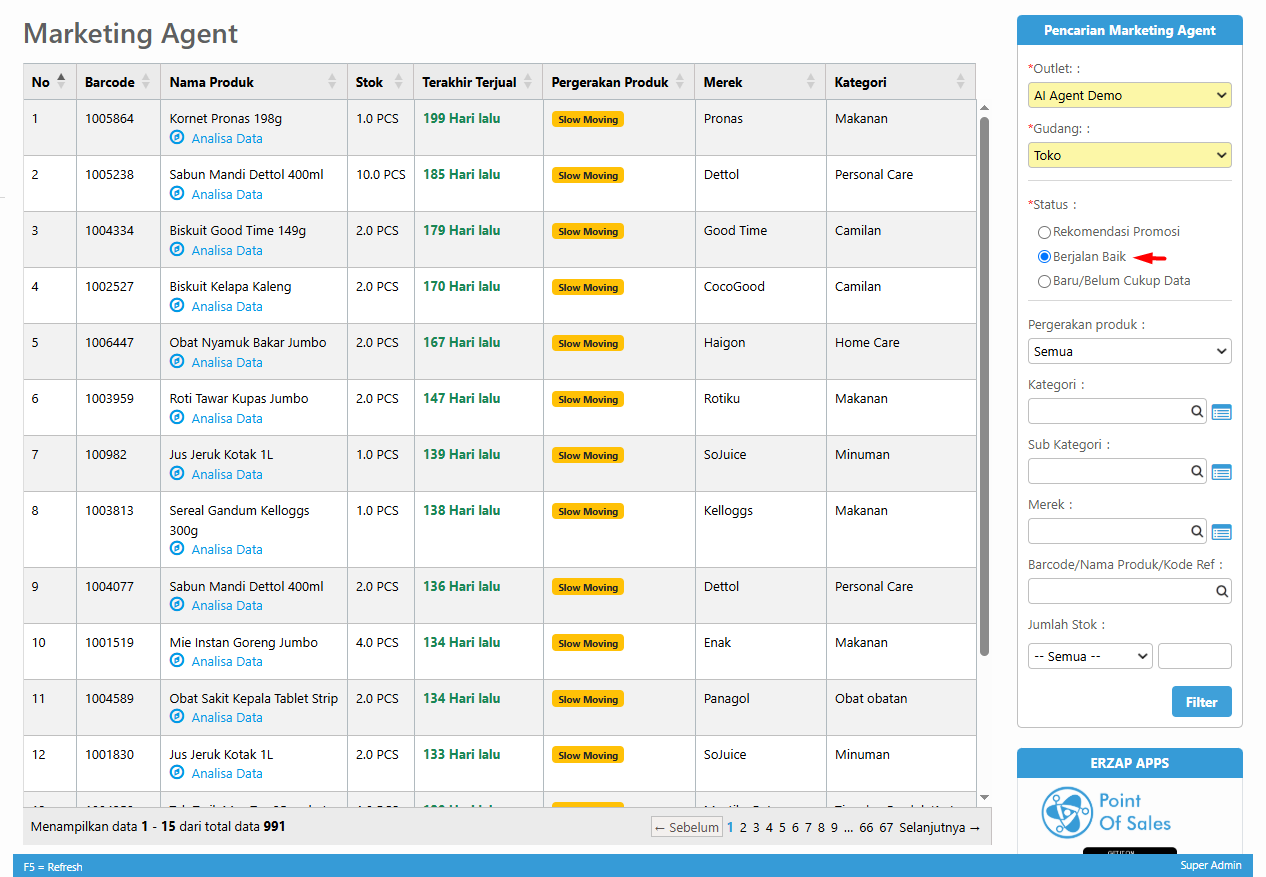Sort table by the Stok column arrows
Image resolution: width=1266 pixels, height=877 pixels.
point(399,82)
